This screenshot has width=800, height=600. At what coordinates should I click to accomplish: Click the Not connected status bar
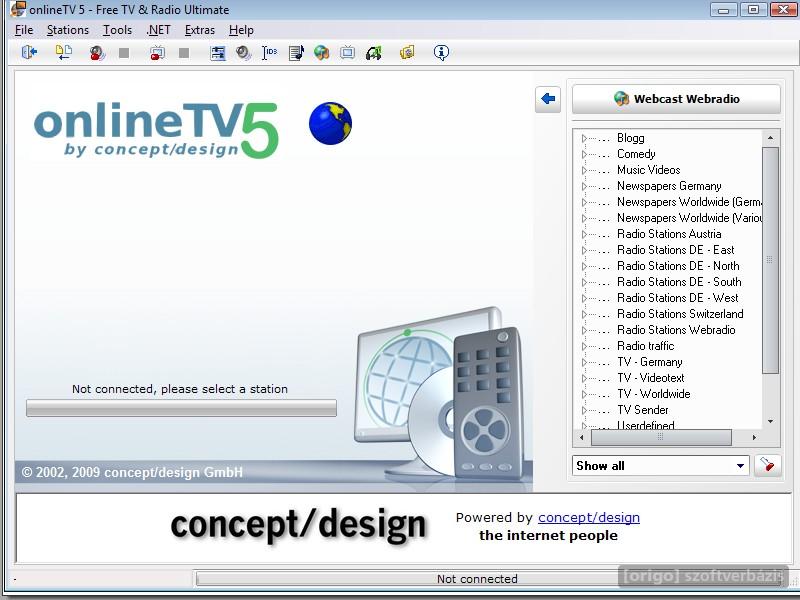coord(477,579)
